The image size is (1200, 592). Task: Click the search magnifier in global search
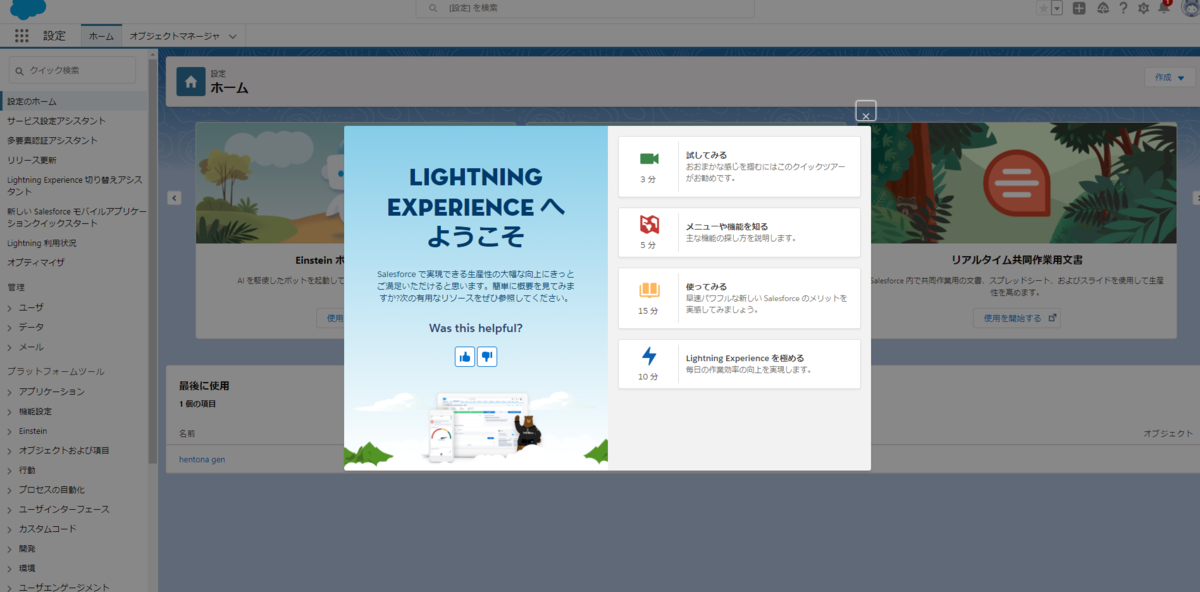pos(432,8)
